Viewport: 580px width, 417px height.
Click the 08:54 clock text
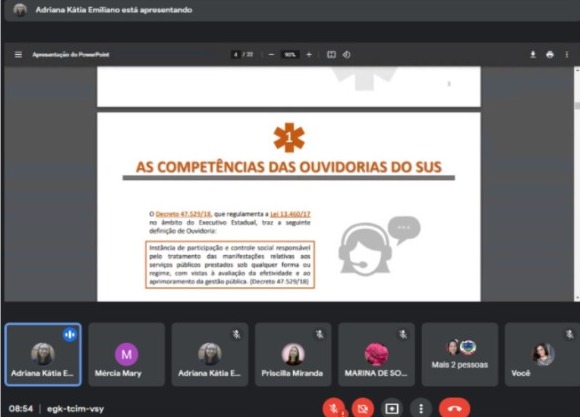point(21,409)
